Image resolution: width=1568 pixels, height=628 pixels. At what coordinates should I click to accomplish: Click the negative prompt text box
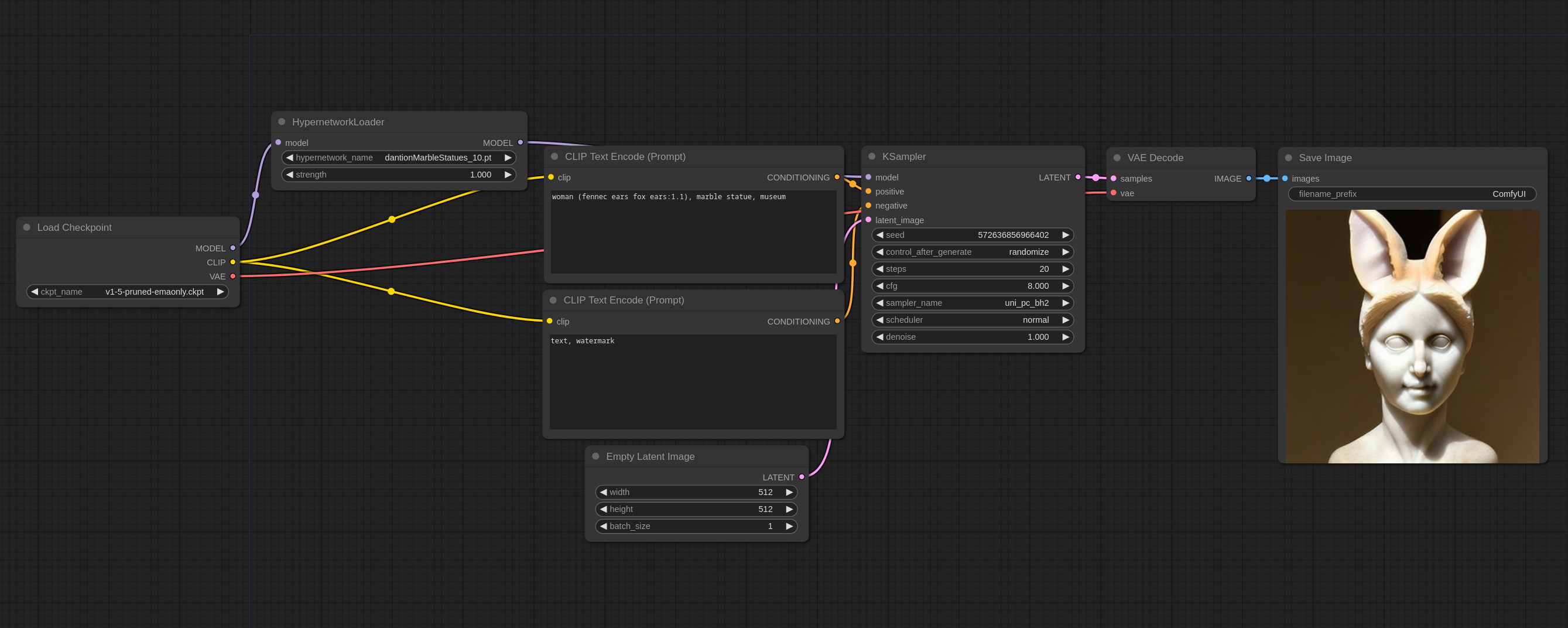tap(693, 381)
